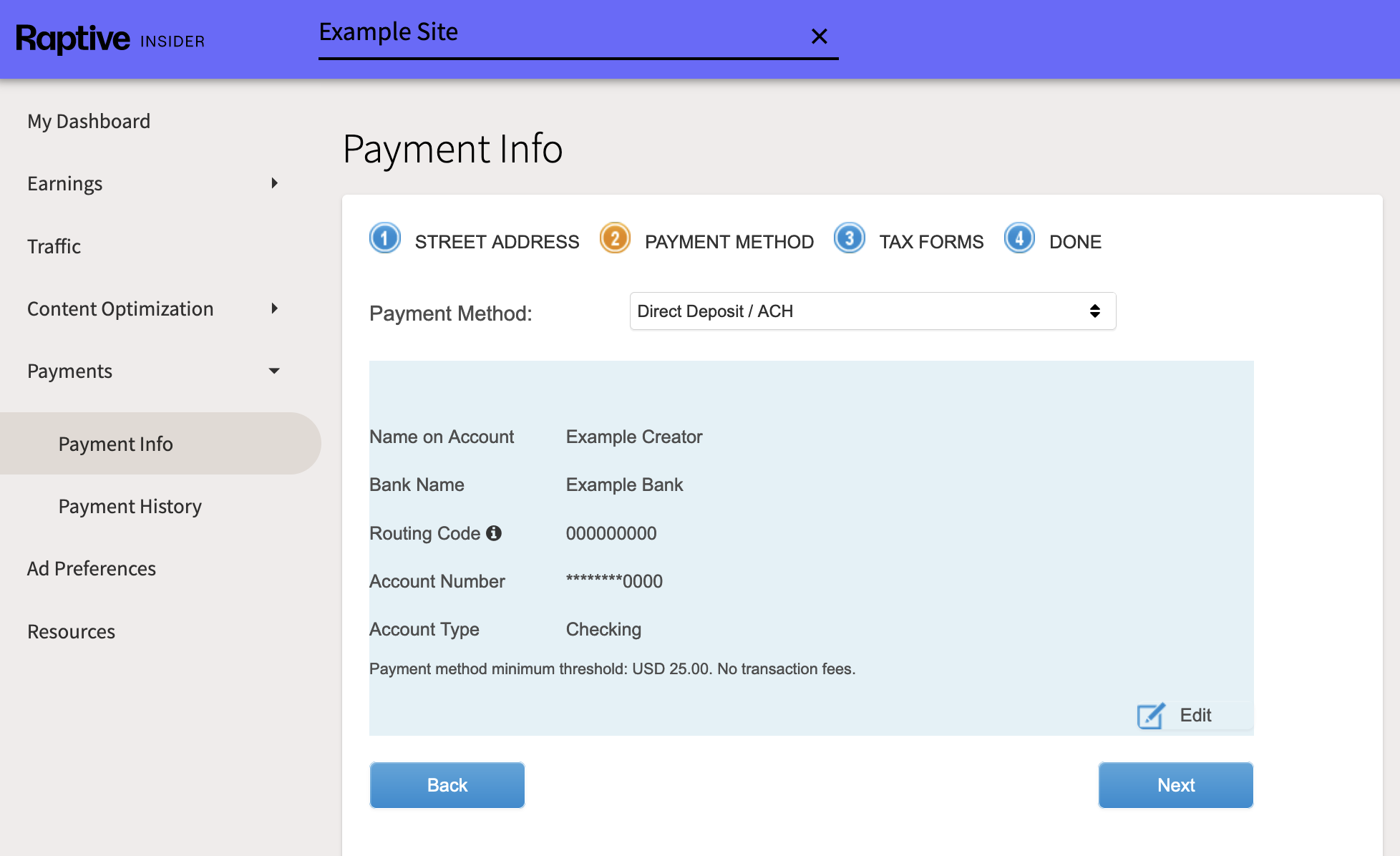Click the step 1 Street Address circle icon
This screenshot has height=856, width=1400.
tap(384, 238)
